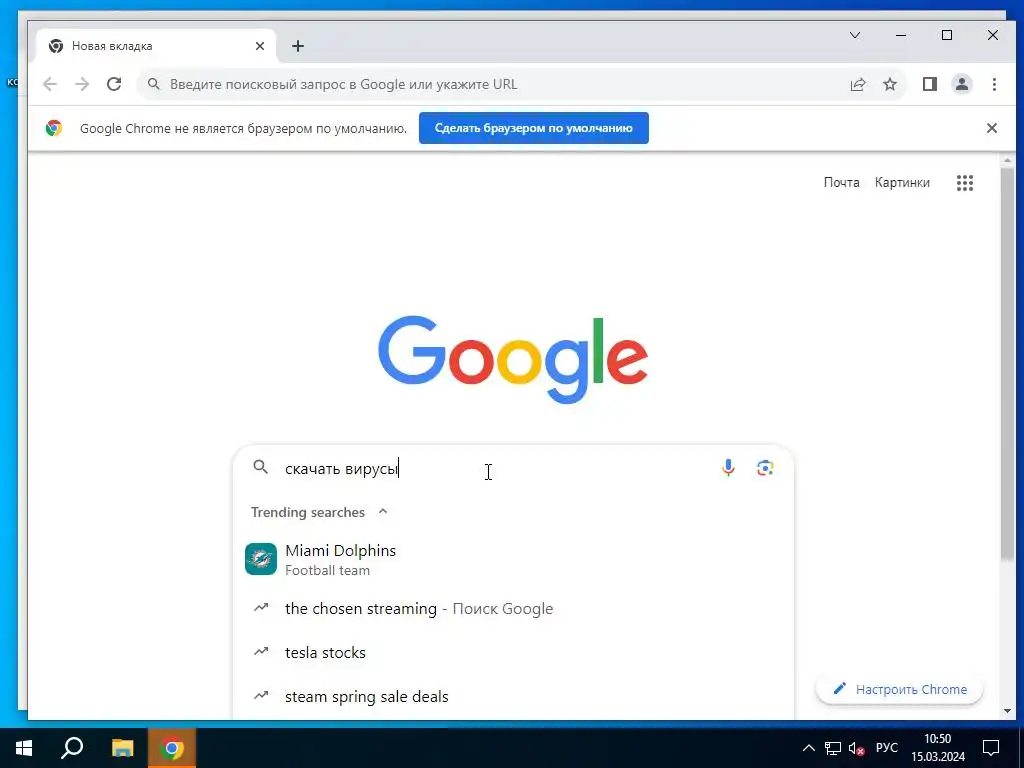The height and width of the screenshot is (768, 1024).
Task: Open the Почта link
Action: (x=841, y=183)
